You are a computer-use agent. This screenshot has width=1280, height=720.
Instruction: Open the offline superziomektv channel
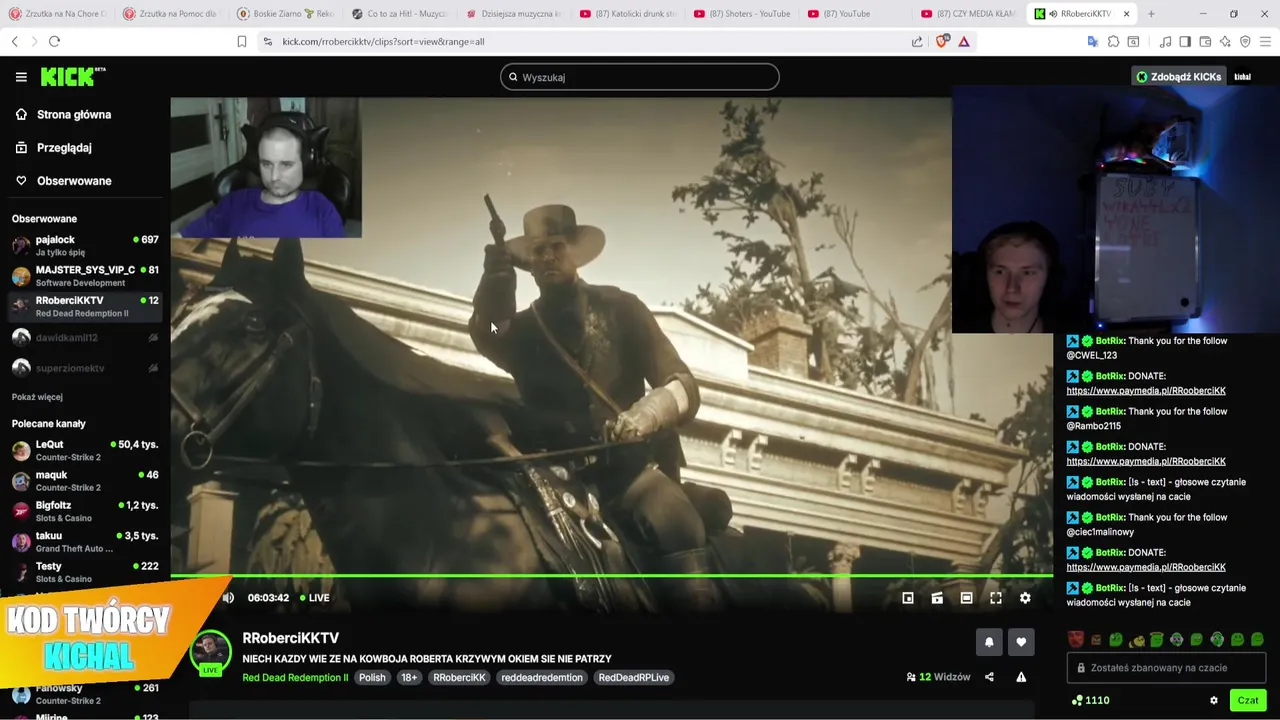84,368
